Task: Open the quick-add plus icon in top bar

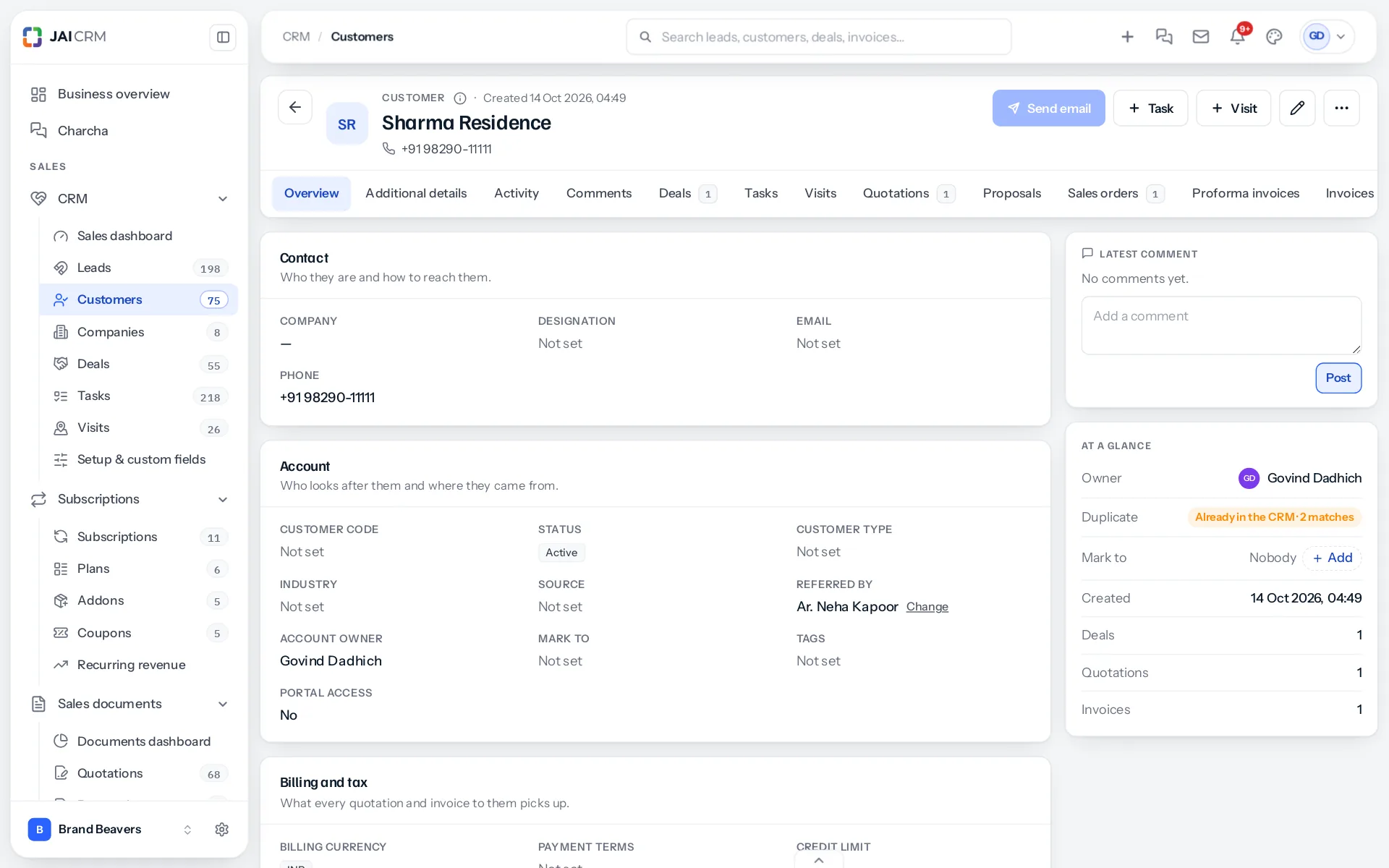Action: tap(1127, 37)
